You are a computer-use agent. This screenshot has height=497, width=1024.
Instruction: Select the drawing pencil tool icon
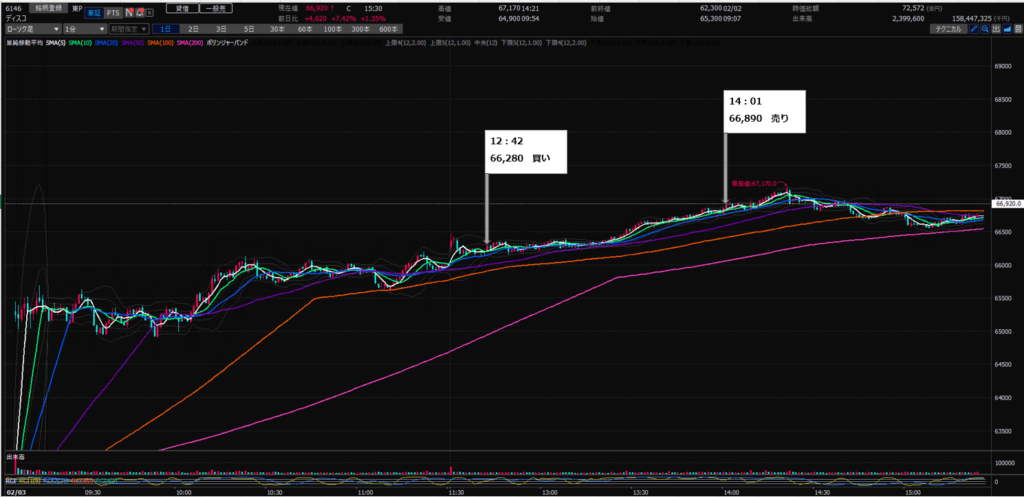coord(973,30)
